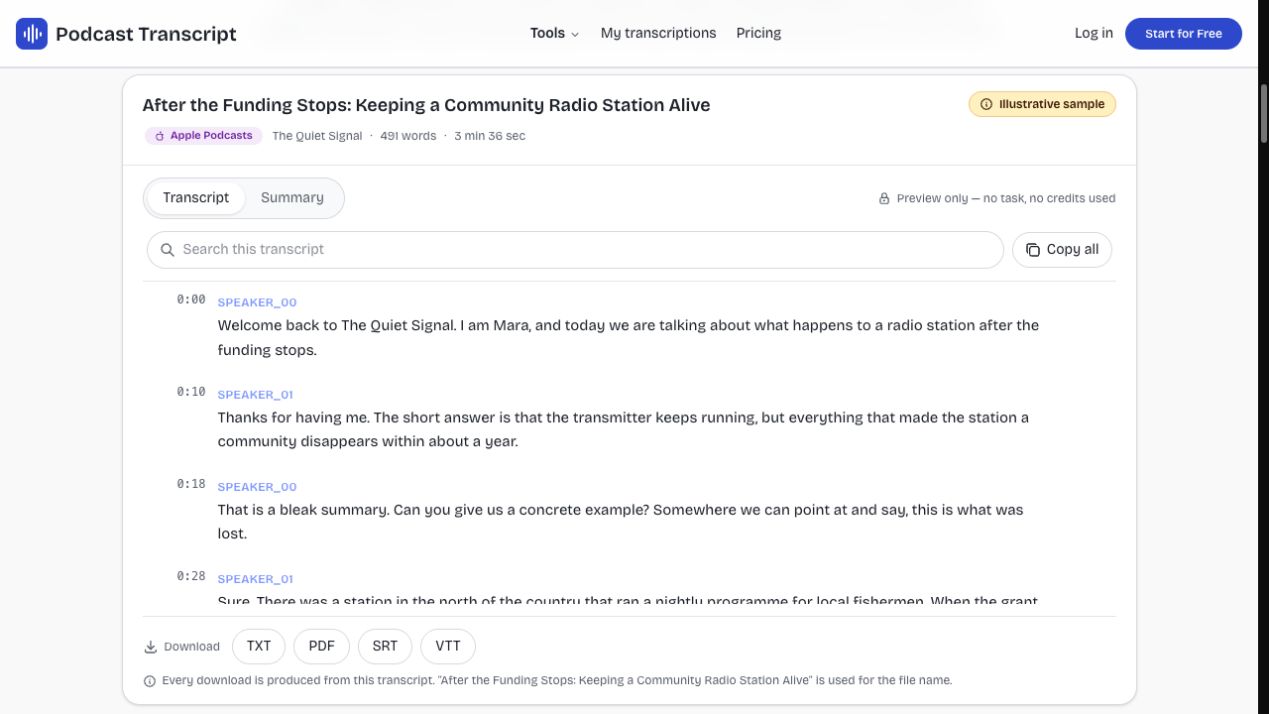Click the SPEAKER_01 label at 0:10
The image size is (1269, 714).
pyautogui.click(x=255, y=395)
